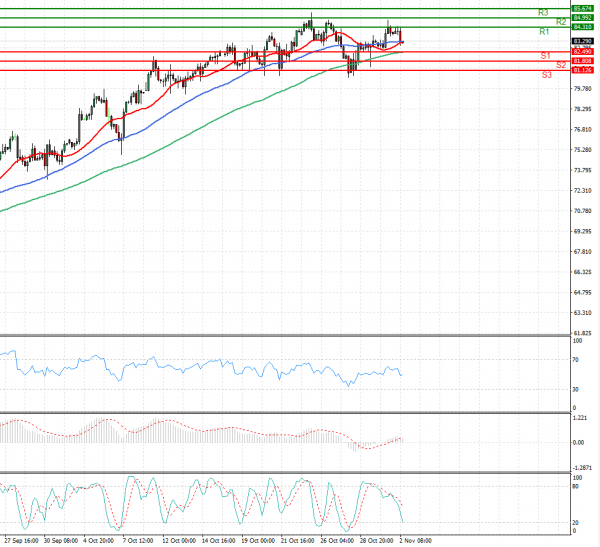Click the 70.780 price axis value
600x547 pixels.
582,211
